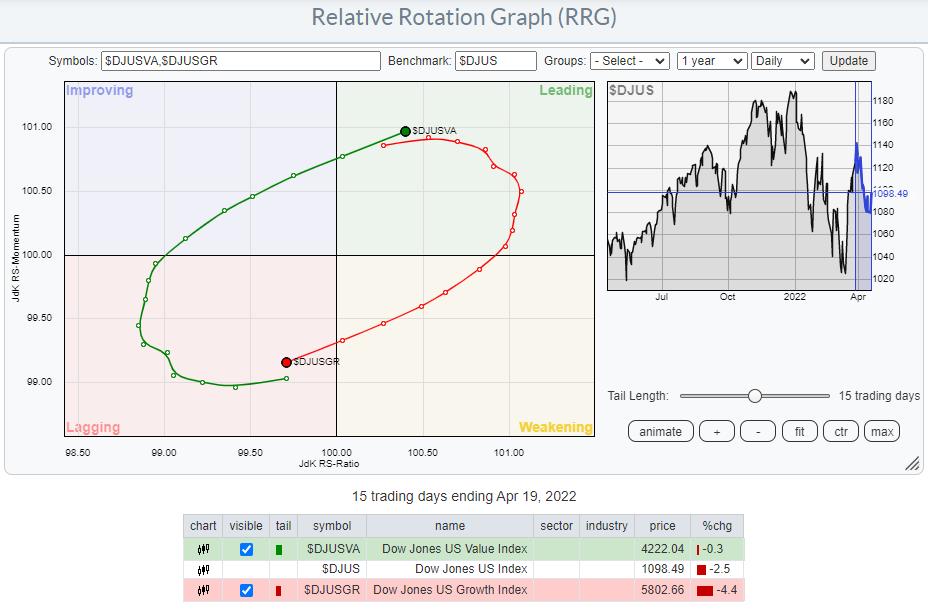928x609 pixels.
Task: Sort table by %chg column header
Action: 716,526
